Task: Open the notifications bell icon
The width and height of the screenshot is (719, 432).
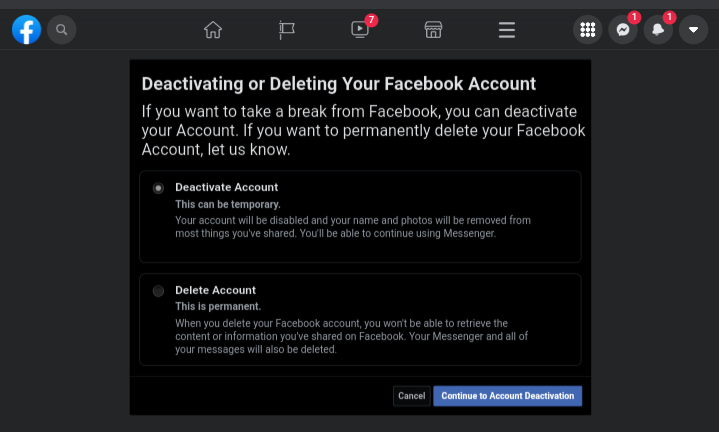Action: click(x=658, y=30)
